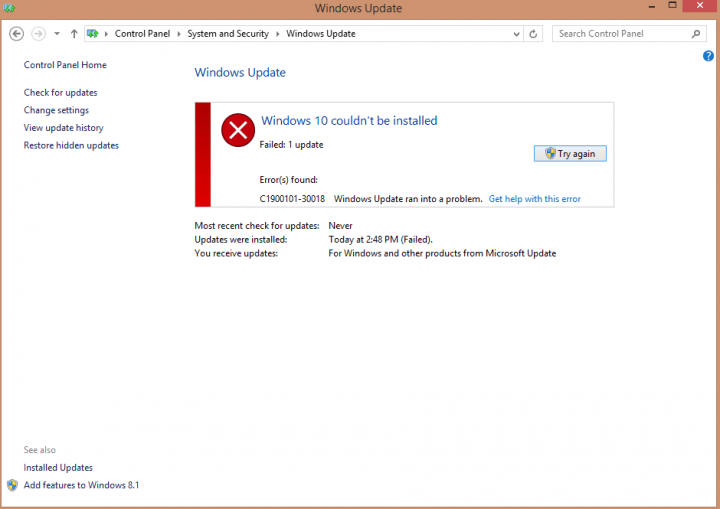The width and height of the screenshot is (720, 509).
Task: Select Control Panel breadcrumb
Action: pos(142,34)
